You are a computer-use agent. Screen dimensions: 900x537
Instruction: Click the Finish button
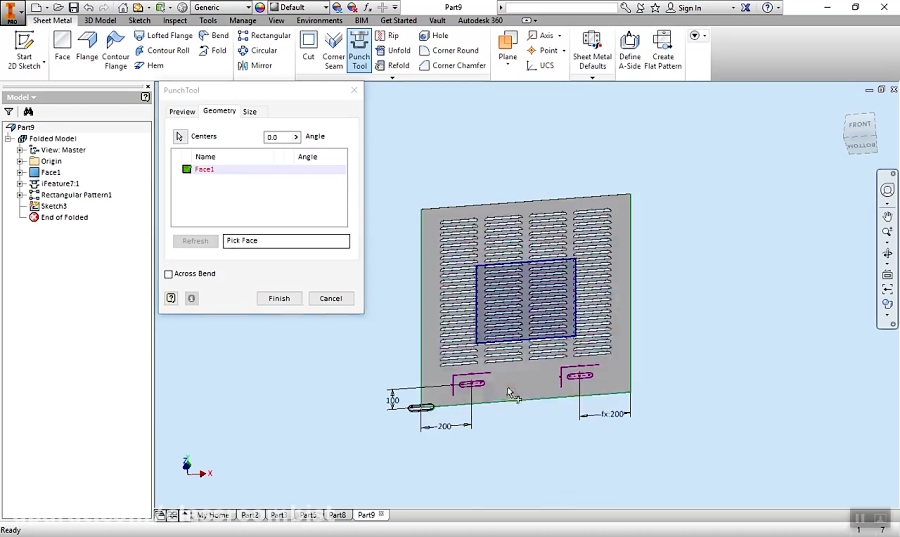(279, 298)
